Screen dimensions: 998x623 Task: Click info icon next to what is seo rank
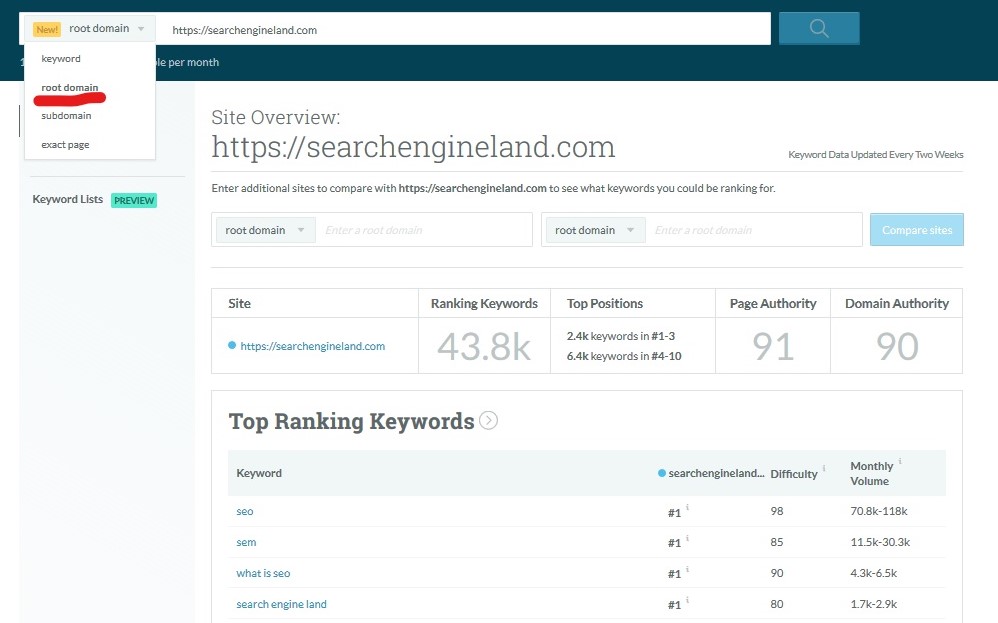click(x=687, y=570)
